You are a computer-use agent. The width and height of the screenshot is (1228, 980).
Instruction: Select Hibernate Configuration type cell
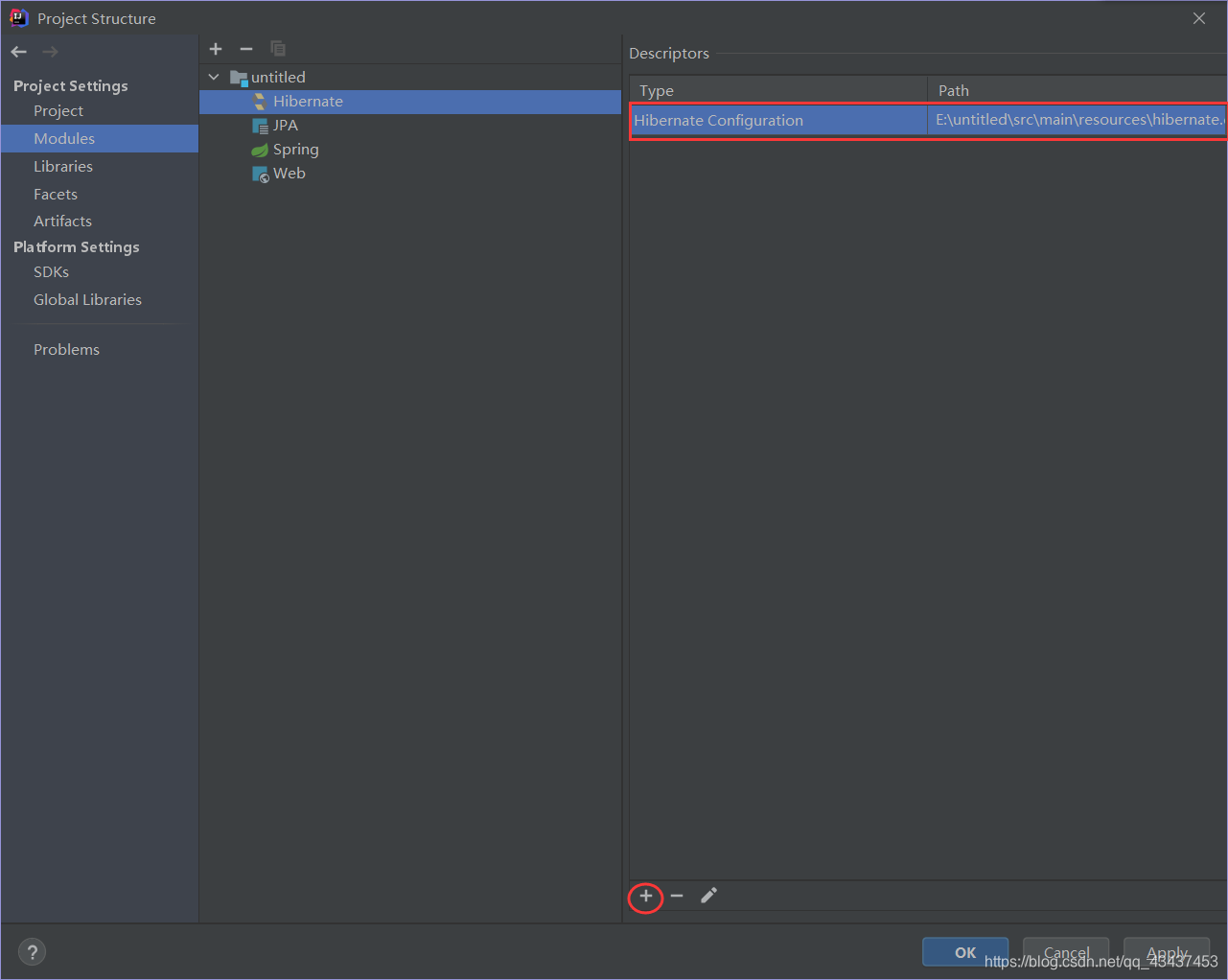(x=778, y=121)
